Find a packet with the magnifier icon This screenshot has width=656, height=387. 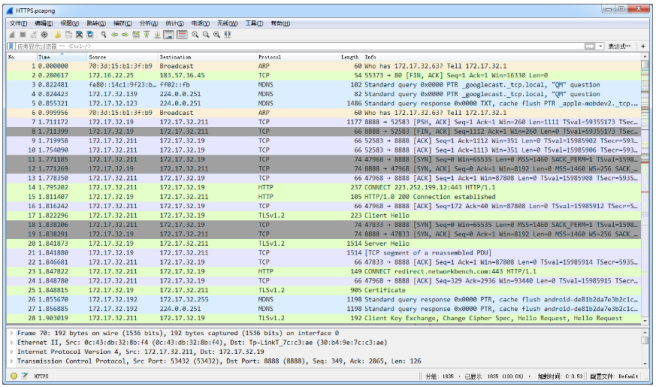(103, 35)
